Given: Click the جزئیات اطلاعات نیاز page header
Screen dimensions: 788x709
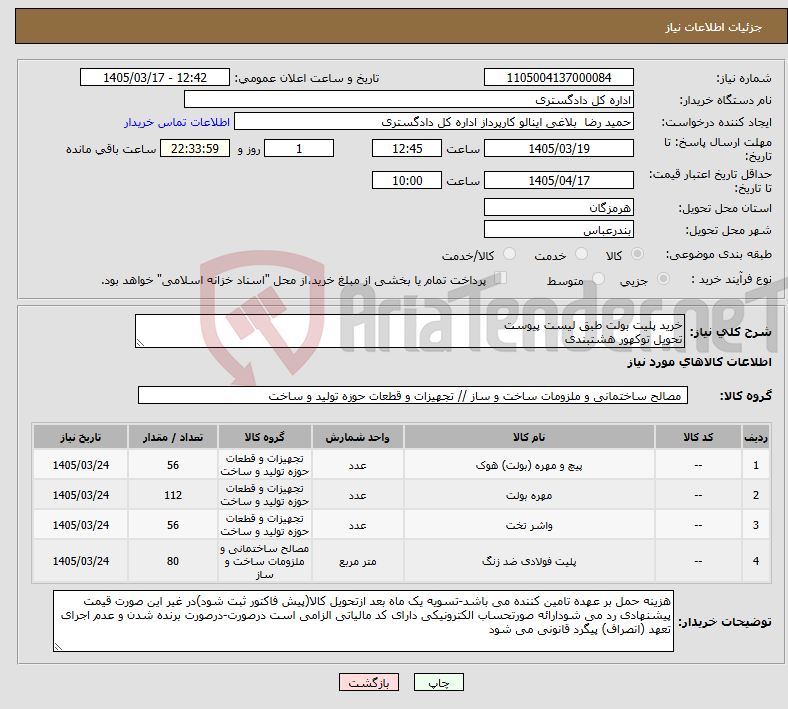Looking at the screenshot, I should point(714,27).
